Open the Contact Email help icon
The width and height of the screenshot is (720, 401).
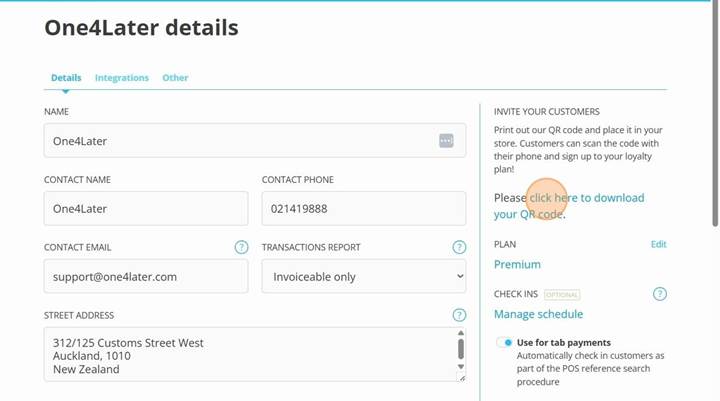[x=241, y=247]
